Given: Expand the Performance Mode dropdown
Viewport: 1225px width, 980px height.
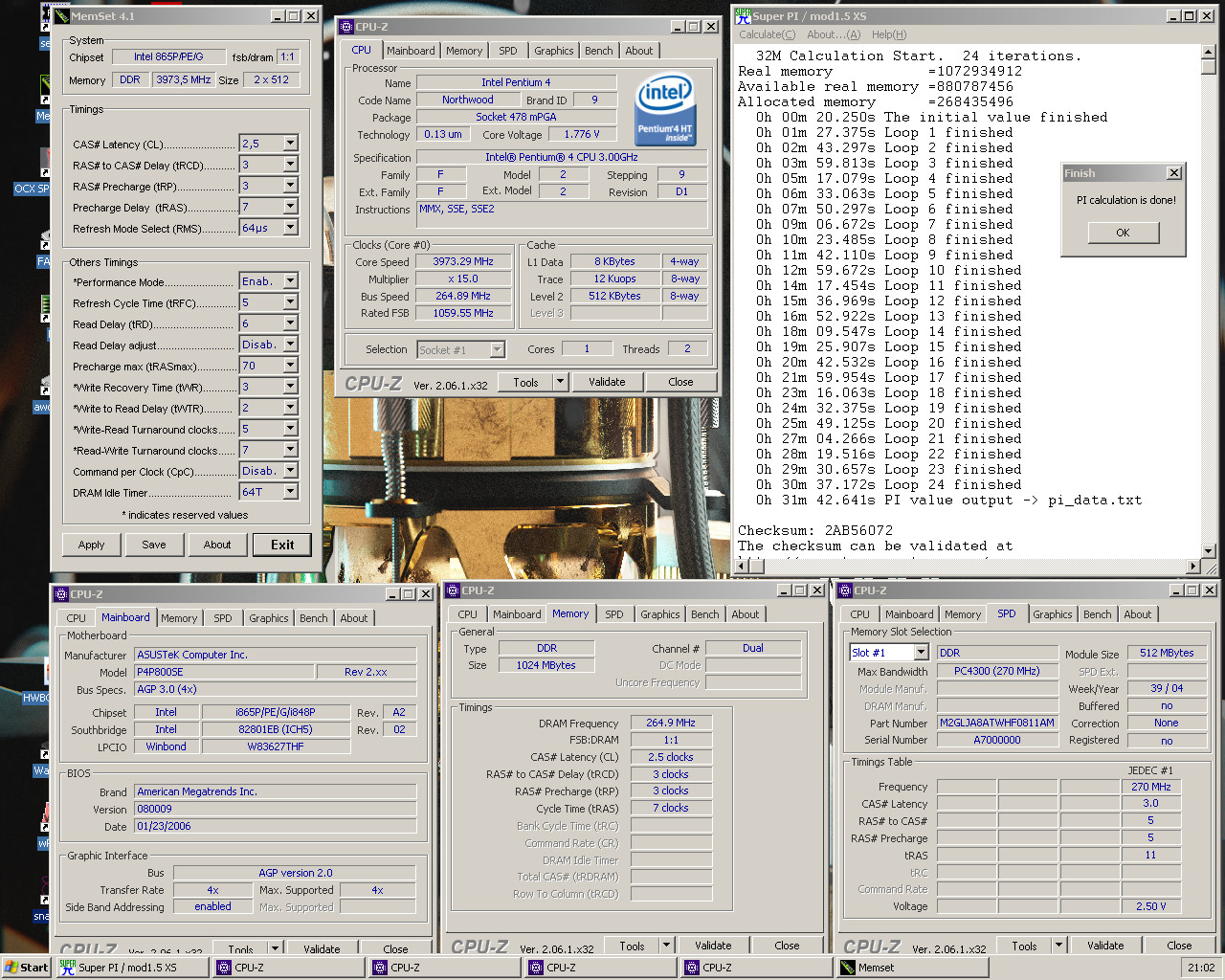Looking at the screenshot, I should click(x=290, y=281).
